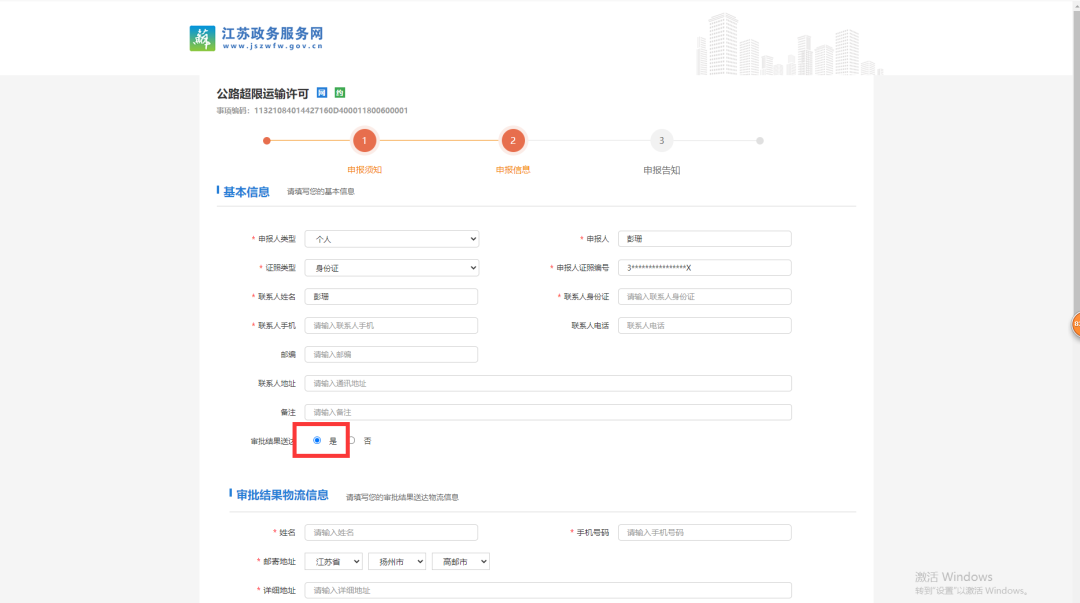Open the 申报人类型 dropdown showing 个人

(390, 238)
